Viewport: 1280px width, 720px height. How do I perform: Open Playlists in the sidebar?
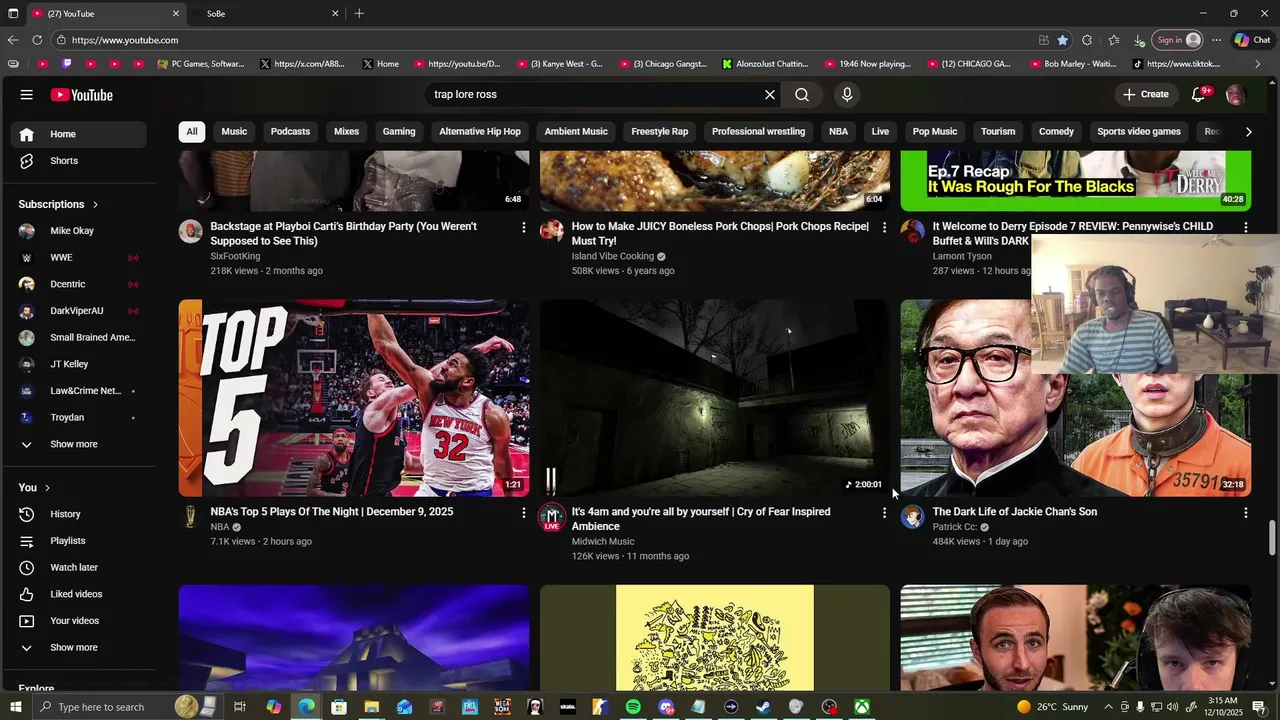tap(78, 541)
